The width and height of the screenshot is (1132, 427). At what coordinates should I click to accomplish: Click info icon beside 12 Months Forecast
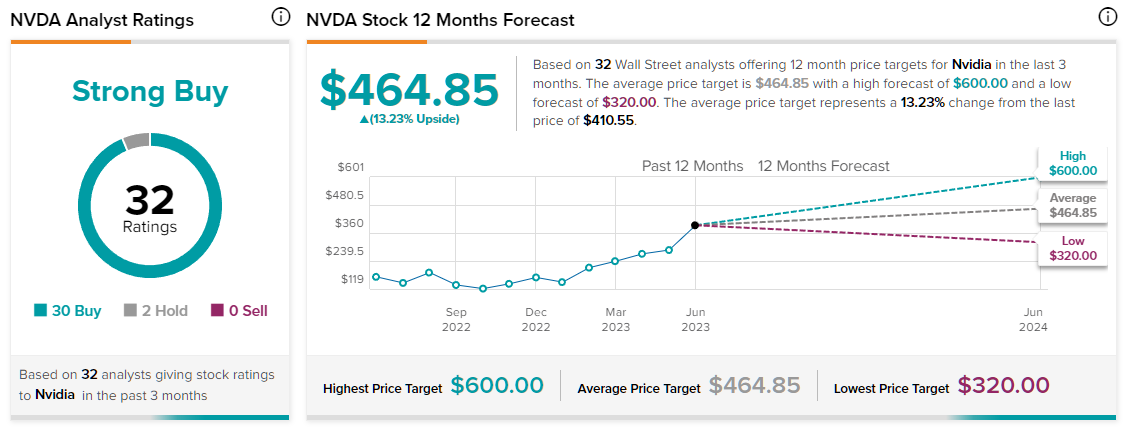coord(1107,18)
